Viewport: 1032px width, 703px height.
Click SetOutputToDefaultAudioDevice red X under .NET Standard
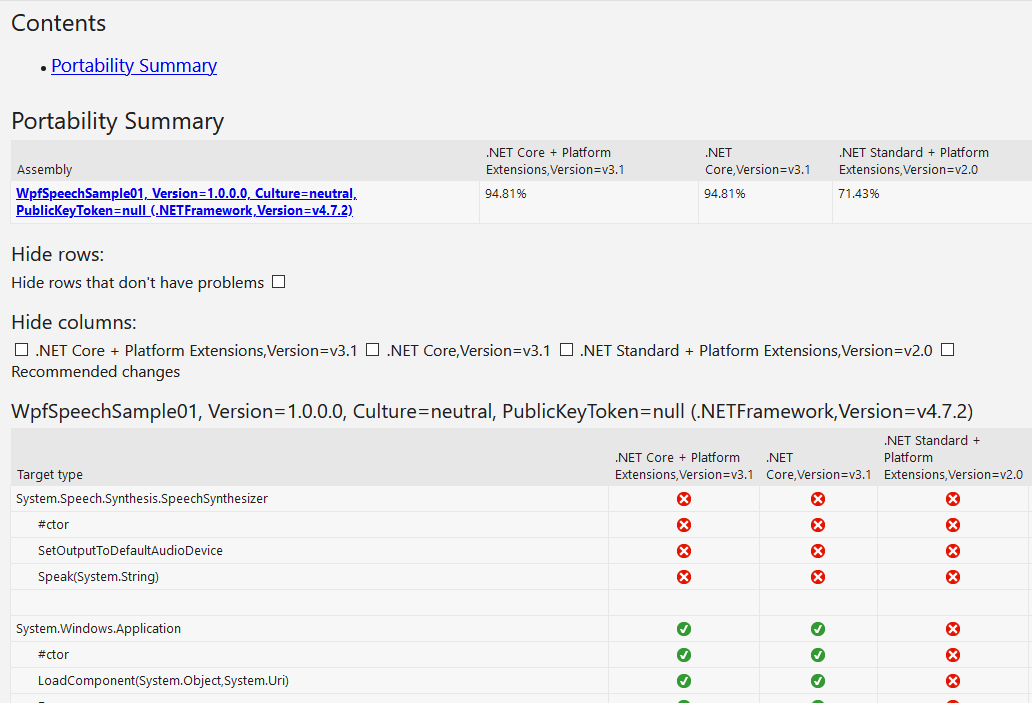point(953,551)
